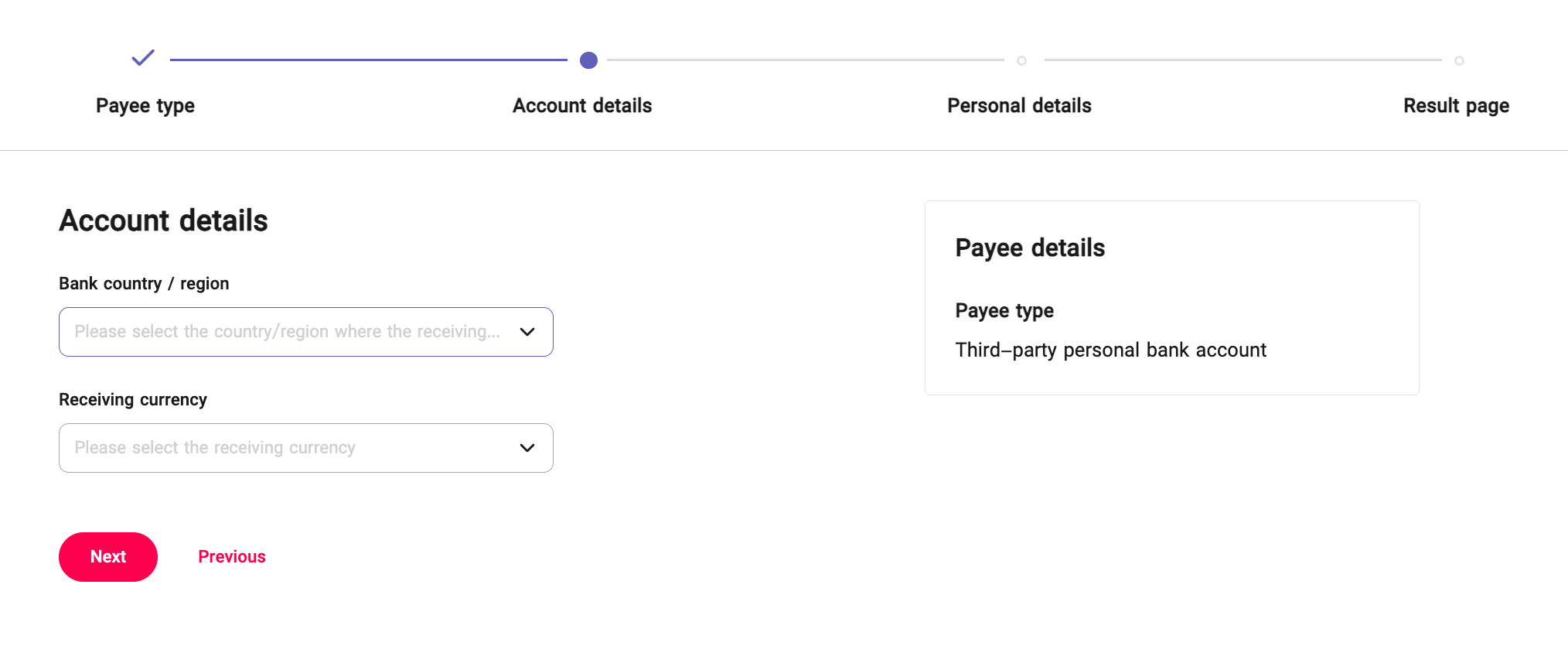This screenshot has width=1568, height=670.
Task: Click the chevron arrow in Bank country dropdown
Action: click(527, 332)
